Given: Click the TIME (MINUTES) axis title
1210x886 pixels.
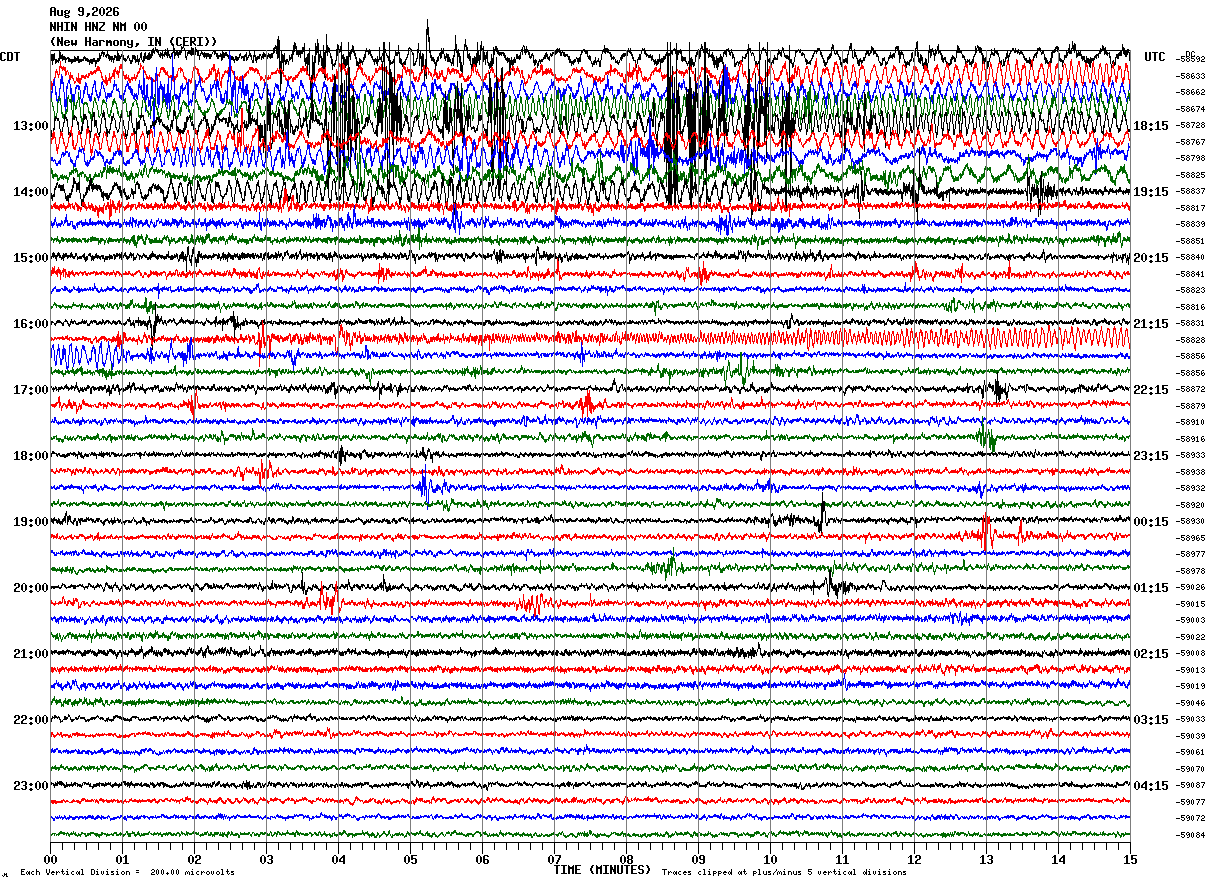Looking at the screenshot, I should click(602, 870).
